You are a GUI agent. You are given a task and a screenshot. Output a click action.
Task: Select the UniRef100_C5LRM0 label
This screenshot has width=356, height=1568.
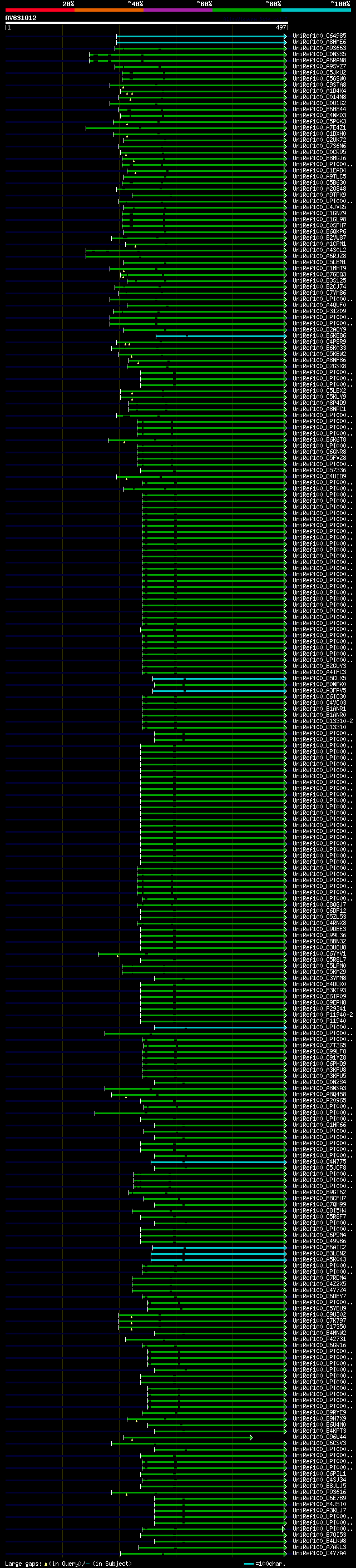[x=319, y=966]
